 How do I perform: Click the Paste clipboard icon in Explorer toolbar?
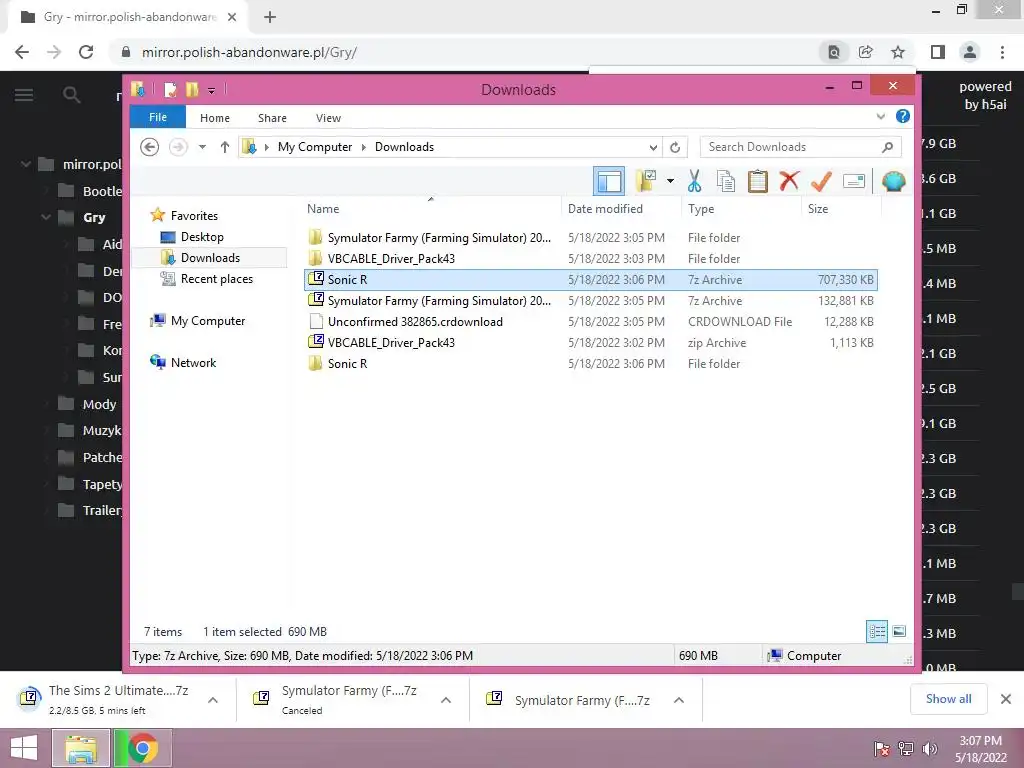pyautogui.click(x=758, y=181)
